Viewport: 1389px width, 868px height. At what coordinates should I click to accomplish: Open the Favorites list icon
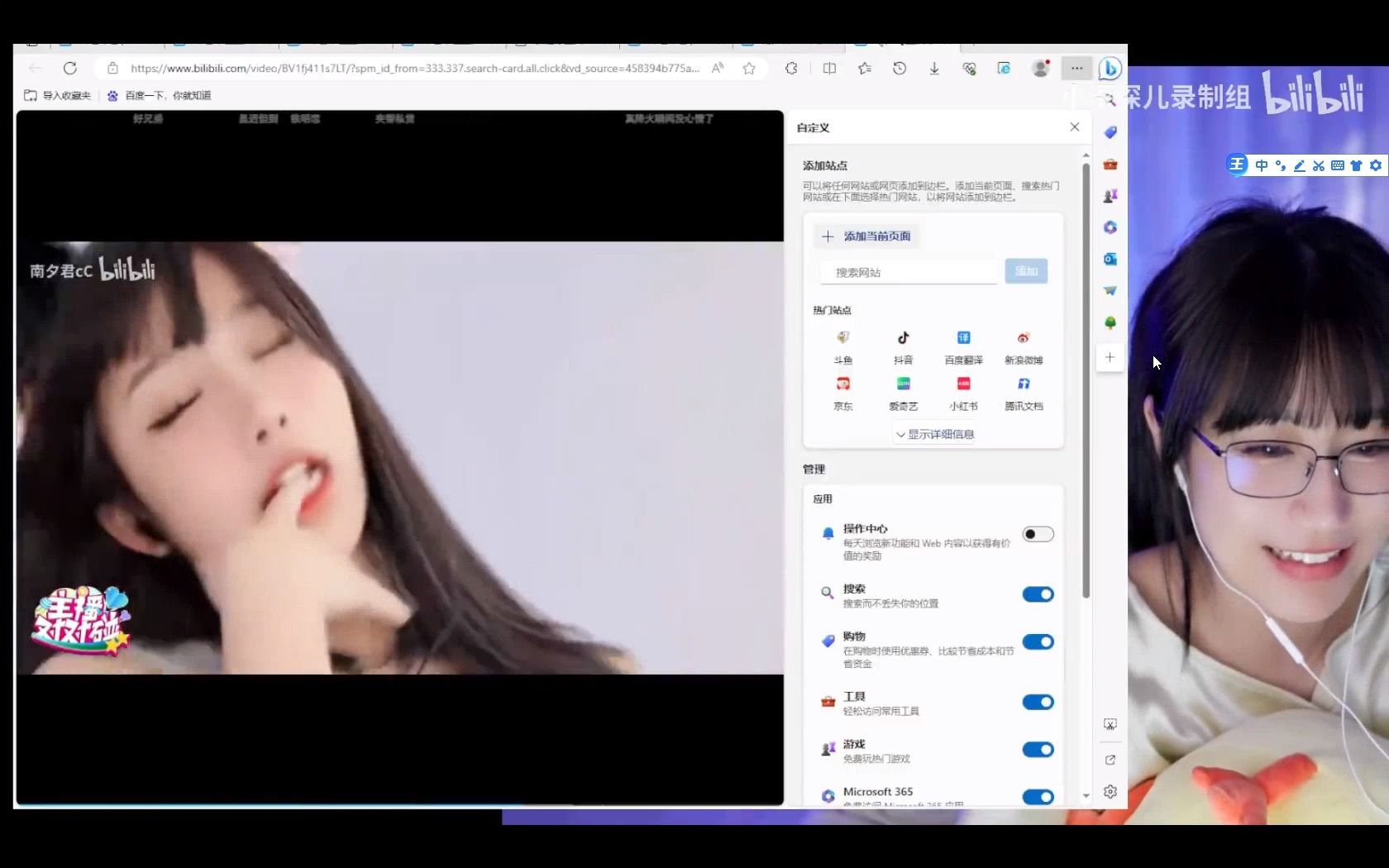click(865, 69)
